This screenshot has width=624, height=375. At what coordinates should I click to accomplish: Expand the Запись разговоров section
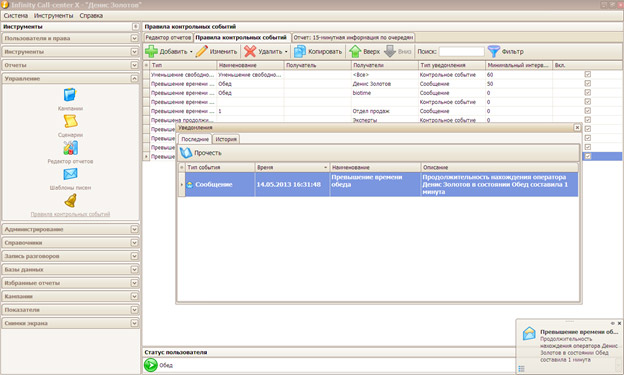(134, 256)
